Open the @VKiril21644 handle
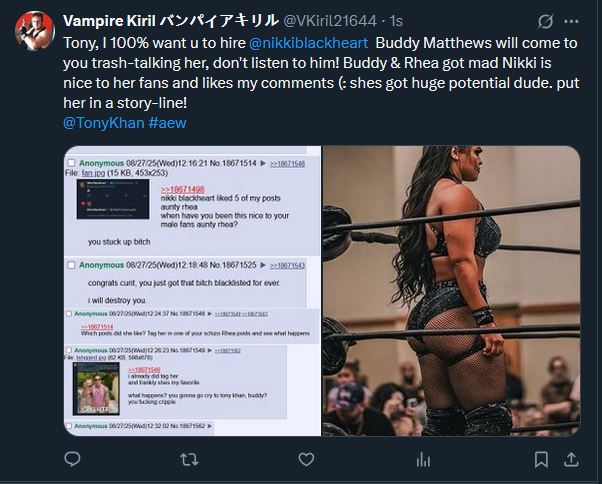This screenshot has width=602, height=484. coord(329,21)
